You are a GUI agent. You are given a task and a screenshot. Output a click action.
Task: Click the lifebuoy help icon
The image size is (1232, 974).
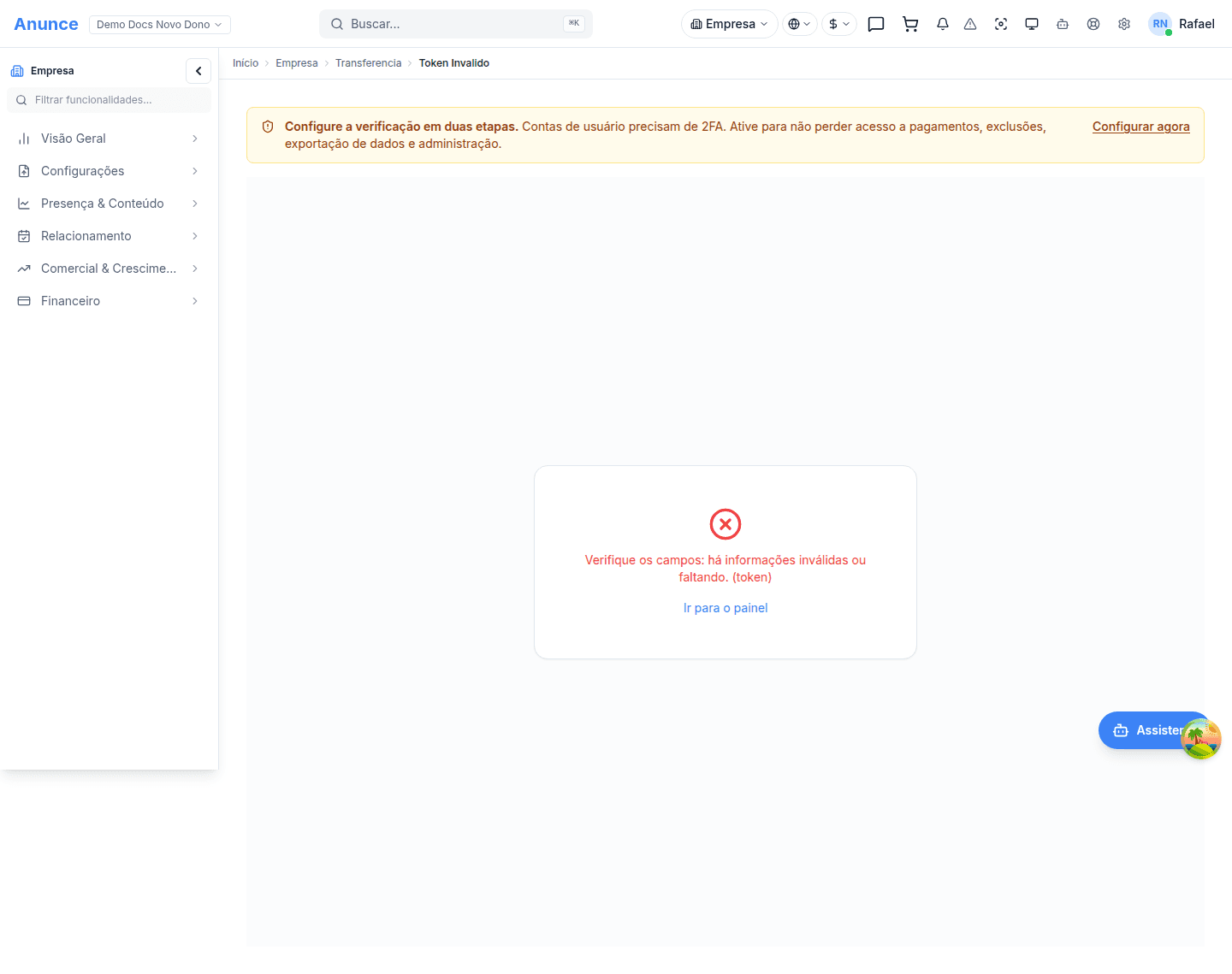1093,24
